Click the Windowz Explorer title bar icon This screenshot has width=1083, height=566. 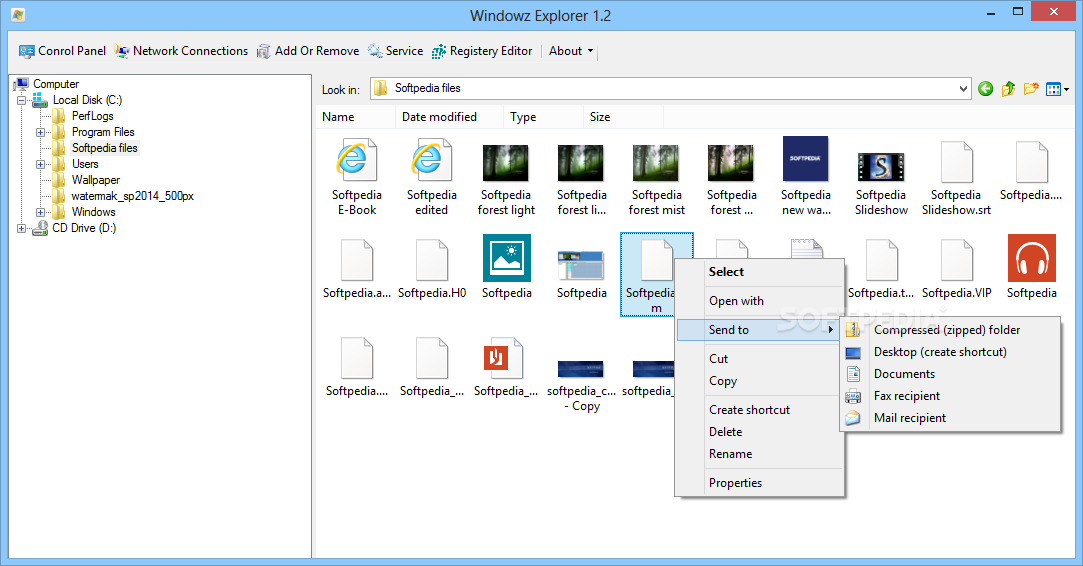[19, 15]
